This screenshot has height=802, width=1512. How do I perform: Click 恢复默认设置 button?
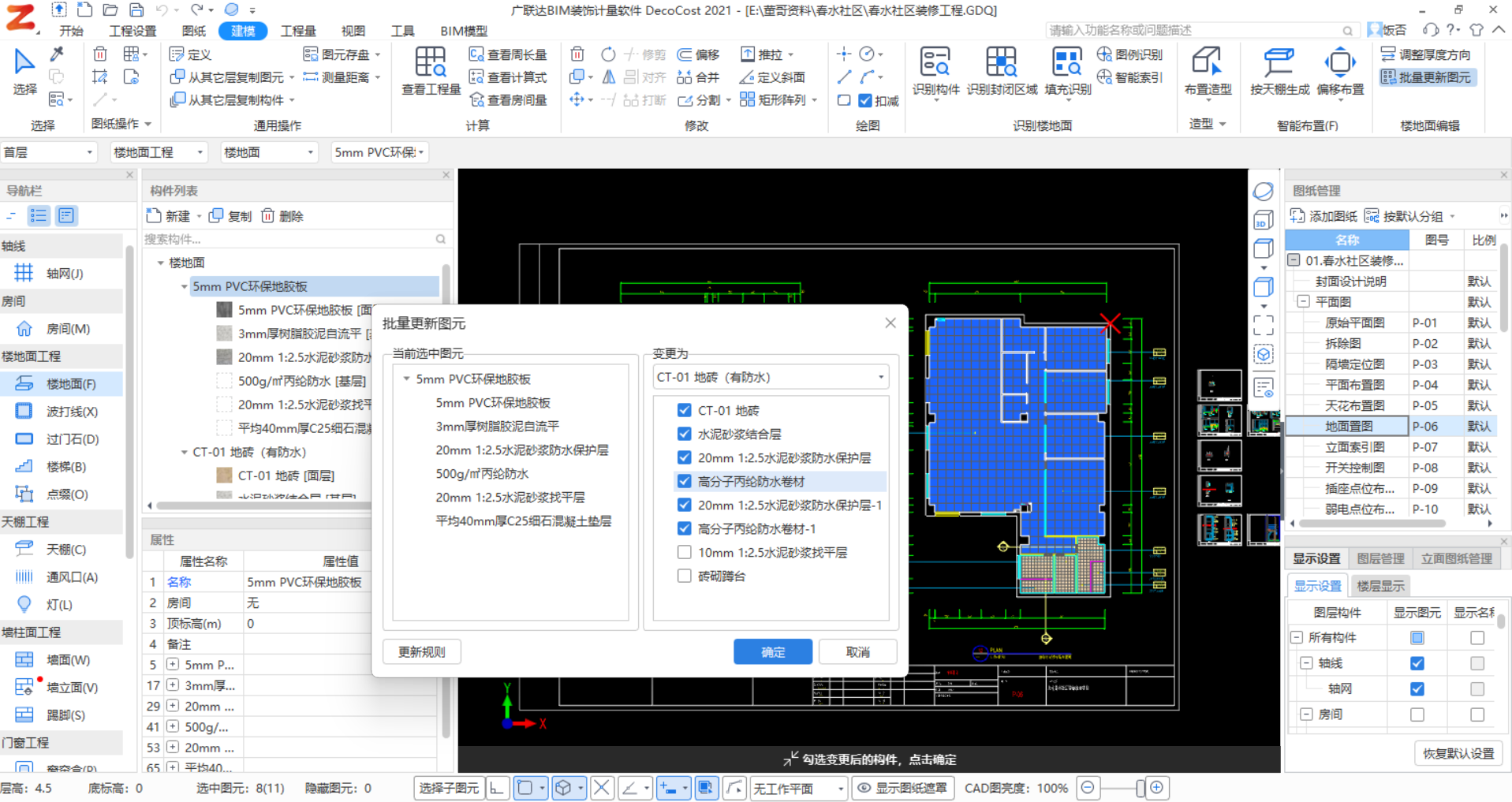pos(1458,753)
